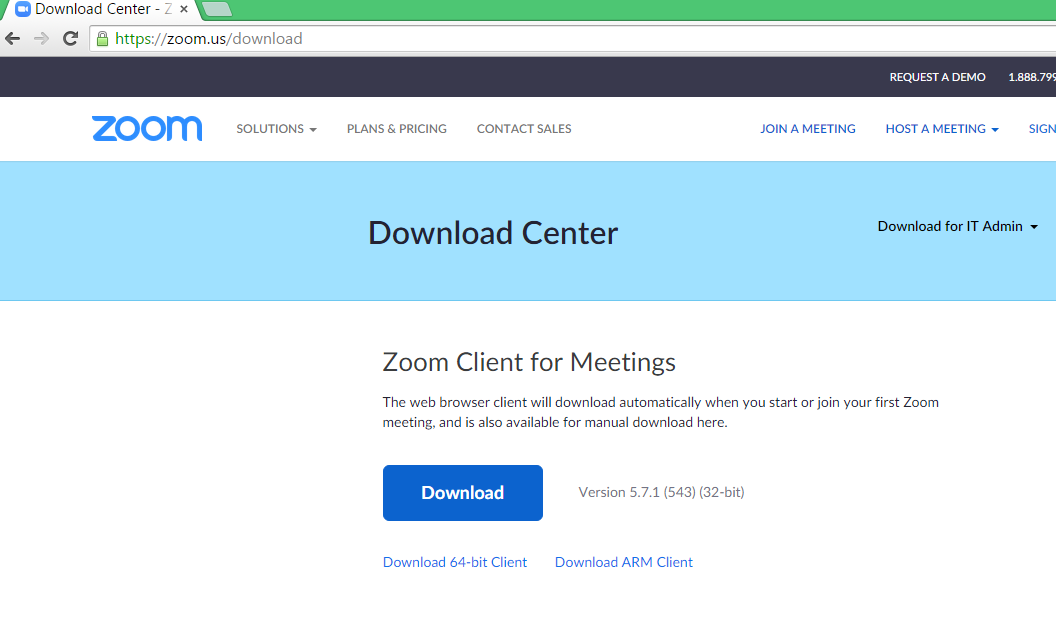Click Version 5.7.1 (543) (32-bit) text
This screenshot has width=1056, height=634.
click(x=661, y=493)
